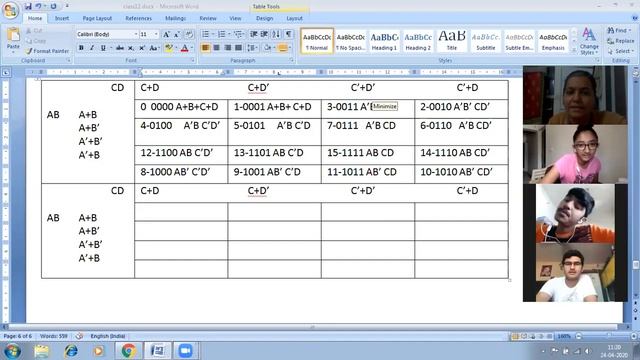Open Google Chrome from taskbar
The height and width of the screenshot is (360, 640).
pyautogui.click(x=128, y=351)
